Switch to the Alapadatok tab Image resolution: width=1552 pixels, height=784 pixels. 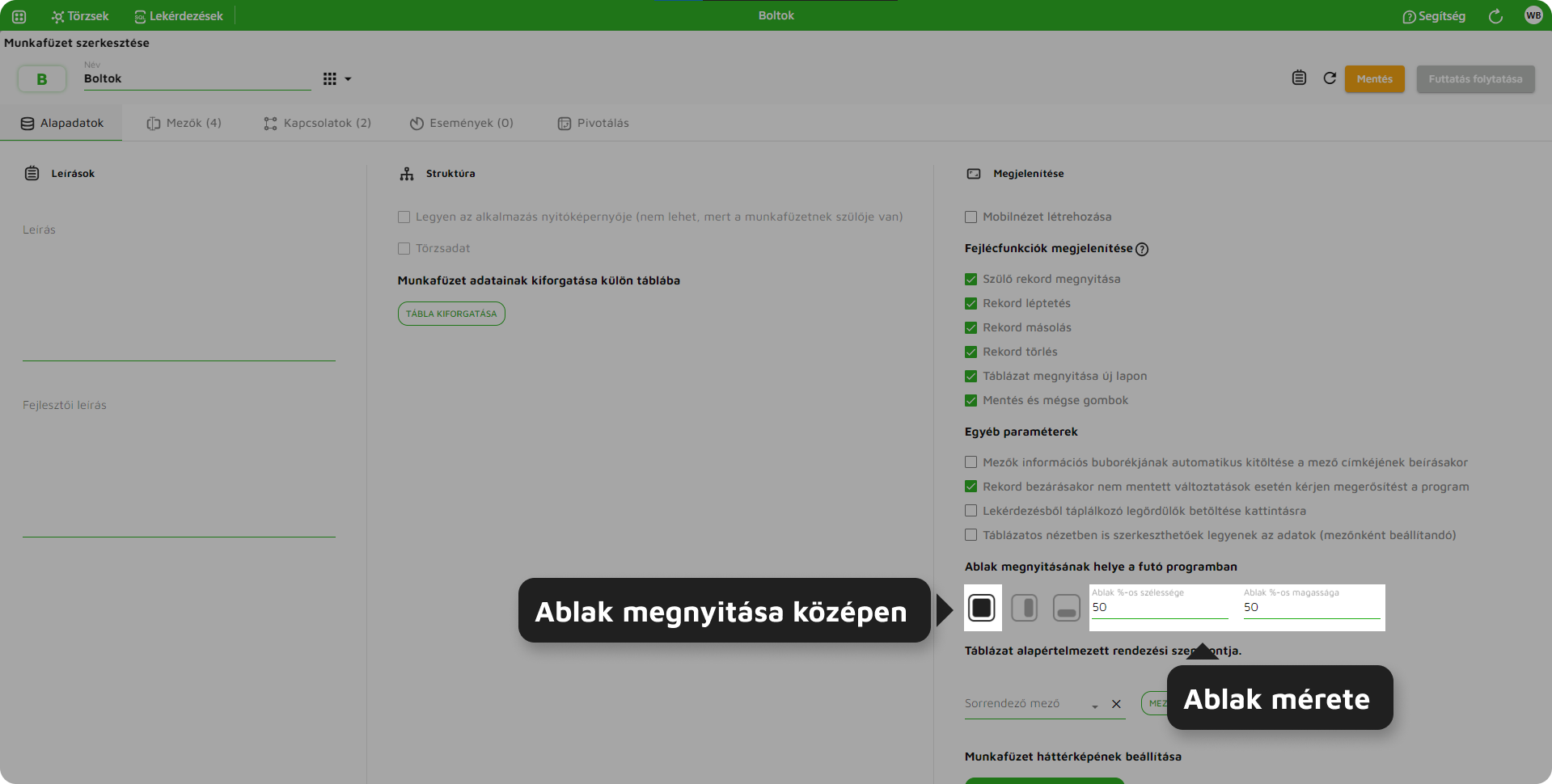click(x=61, y=123)
